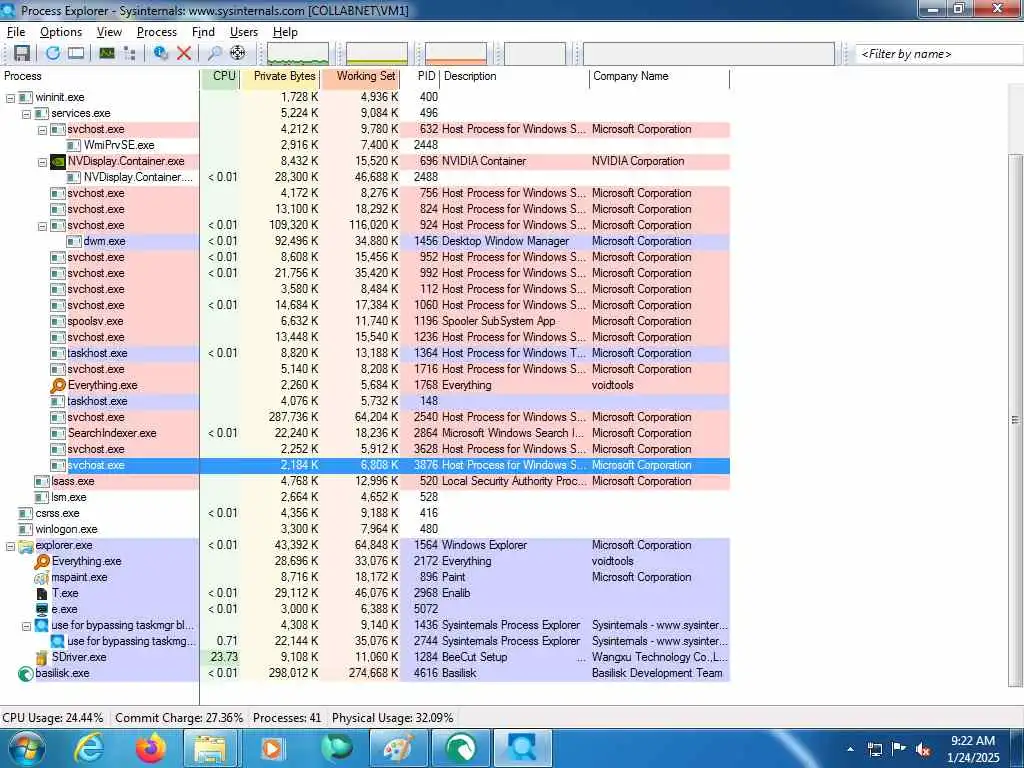Image resolution: width=1024 pixels, height=768 pixels.
Task: Click the red Kill Process icon
Action: point(184,54)
